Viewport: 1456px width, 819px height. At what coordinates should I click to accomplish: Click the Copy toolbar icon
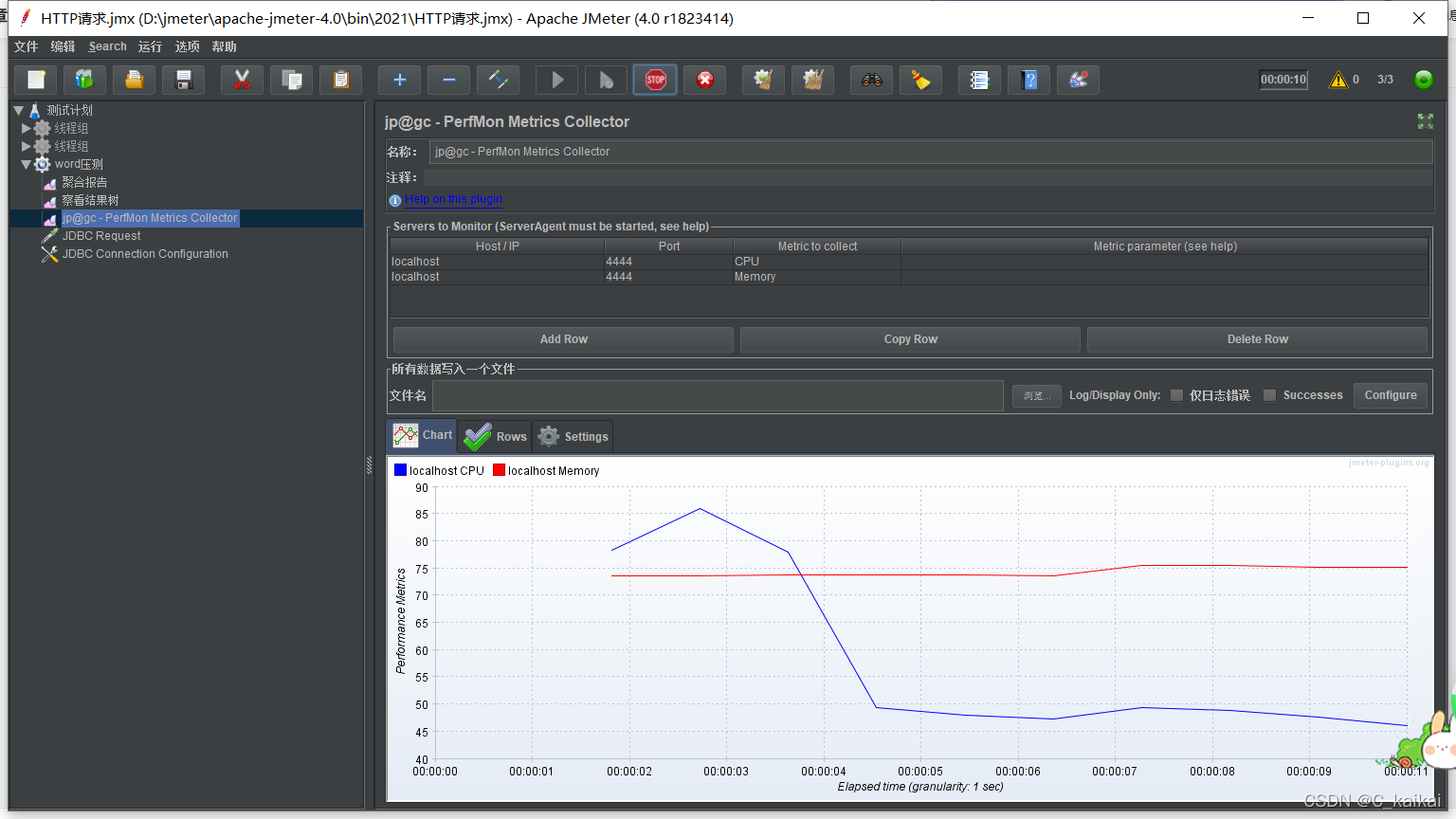pyautogui.click(x=291, y=80)
